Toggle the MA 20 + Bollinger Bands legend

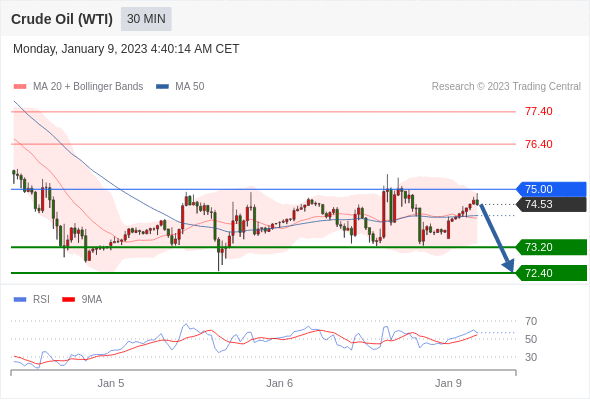78,87
